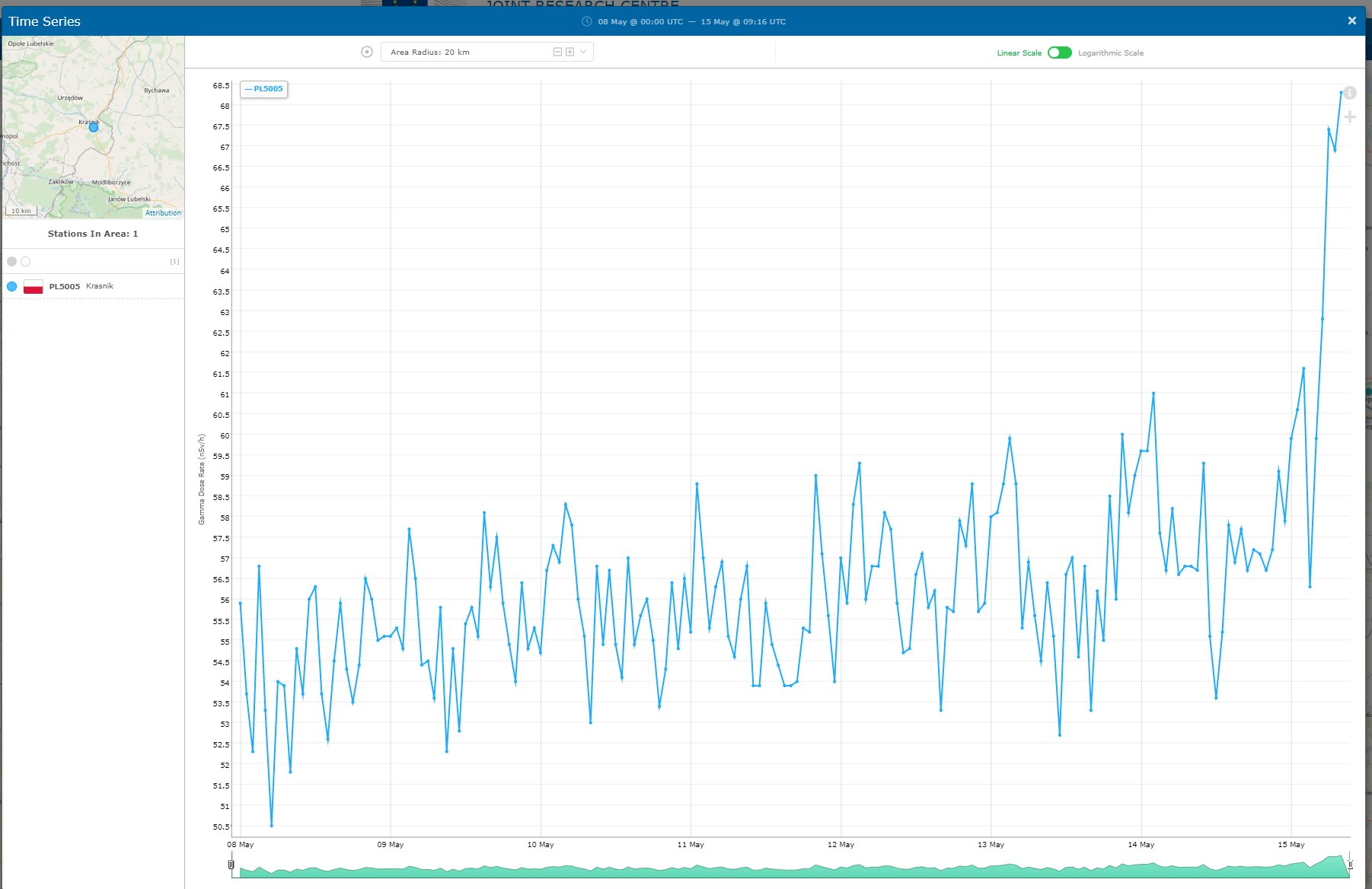Select the Krasnik station name
Viewport: 1372px width, 889px height.
(x=100, y=286)
